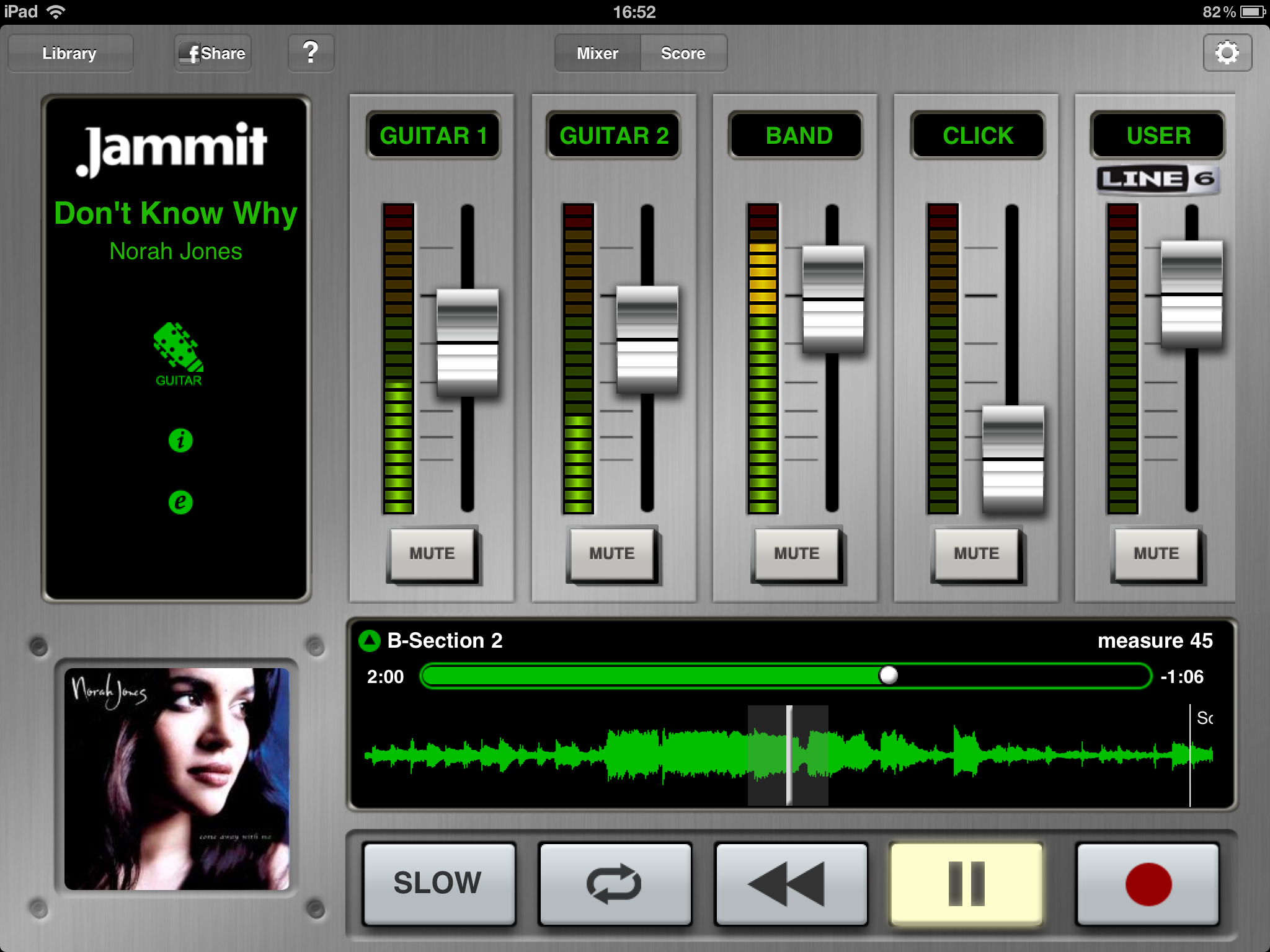Image resolution: width=1270 pixels, height=952 pixels.
Task: Tap the CLICK channel label
Action: [978, 135]
